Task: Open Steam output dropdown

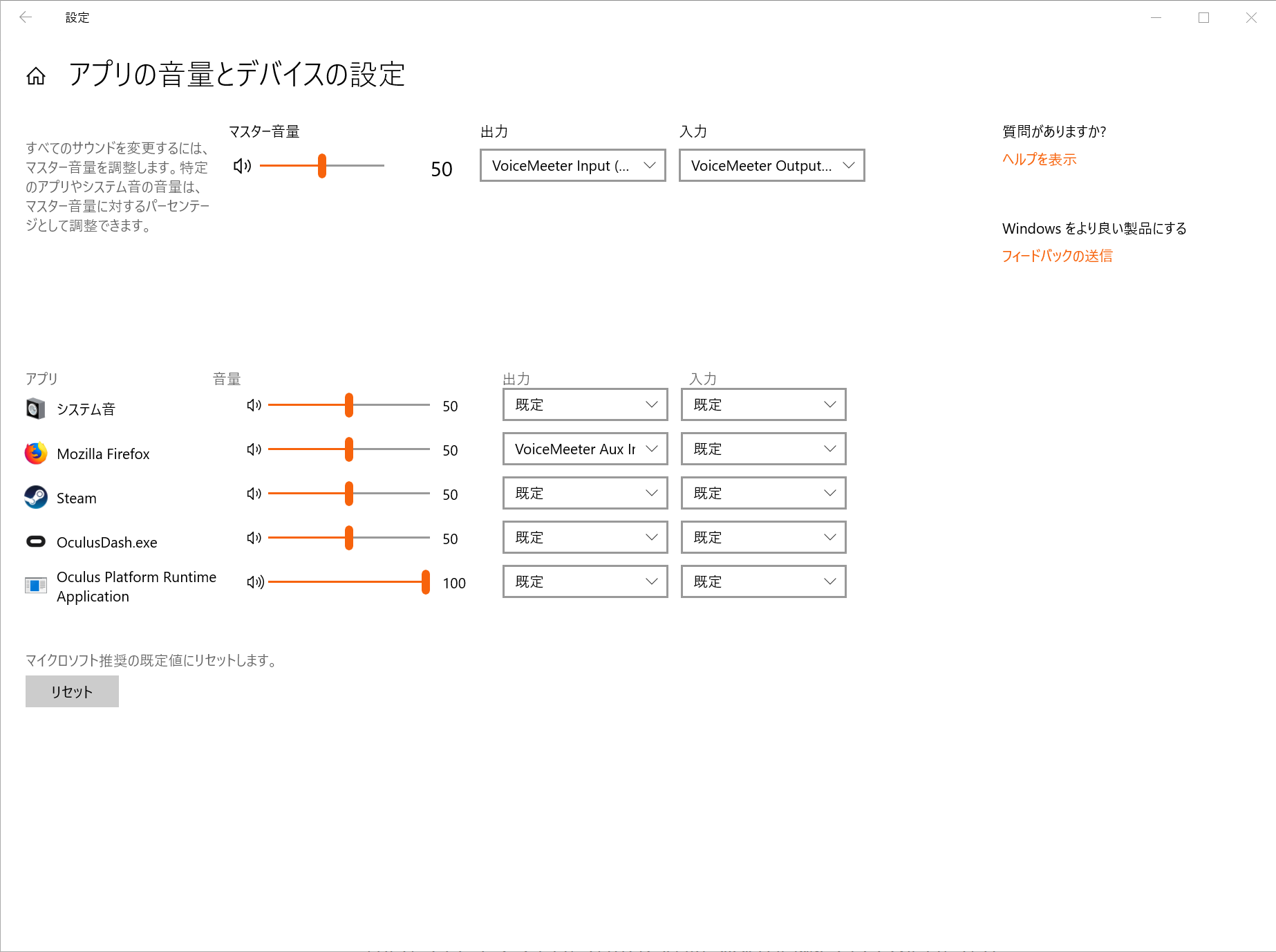Action: tap(585, 493)
